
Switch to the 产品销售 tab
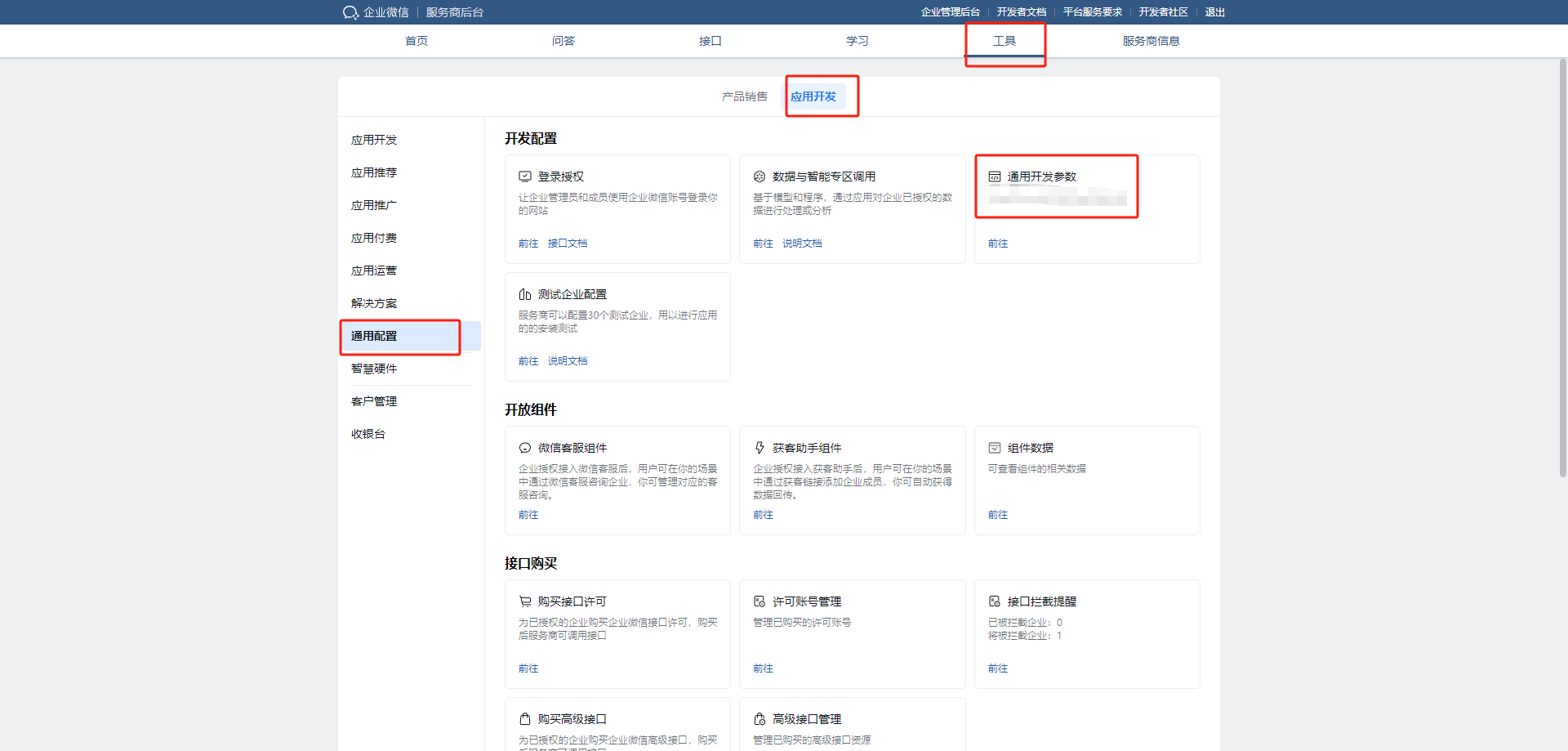click(x=744, y=96)
